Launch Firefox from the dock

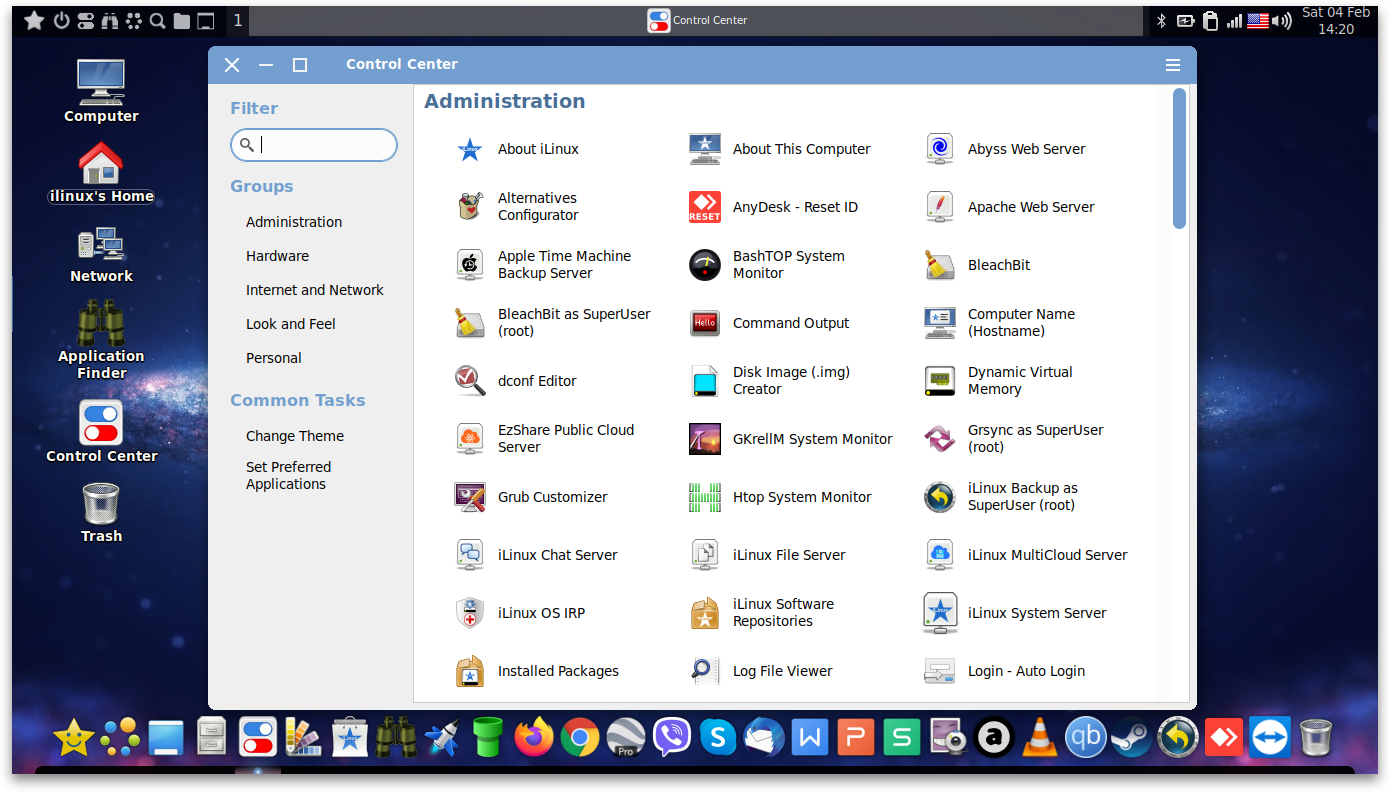(x=533, y=738)
